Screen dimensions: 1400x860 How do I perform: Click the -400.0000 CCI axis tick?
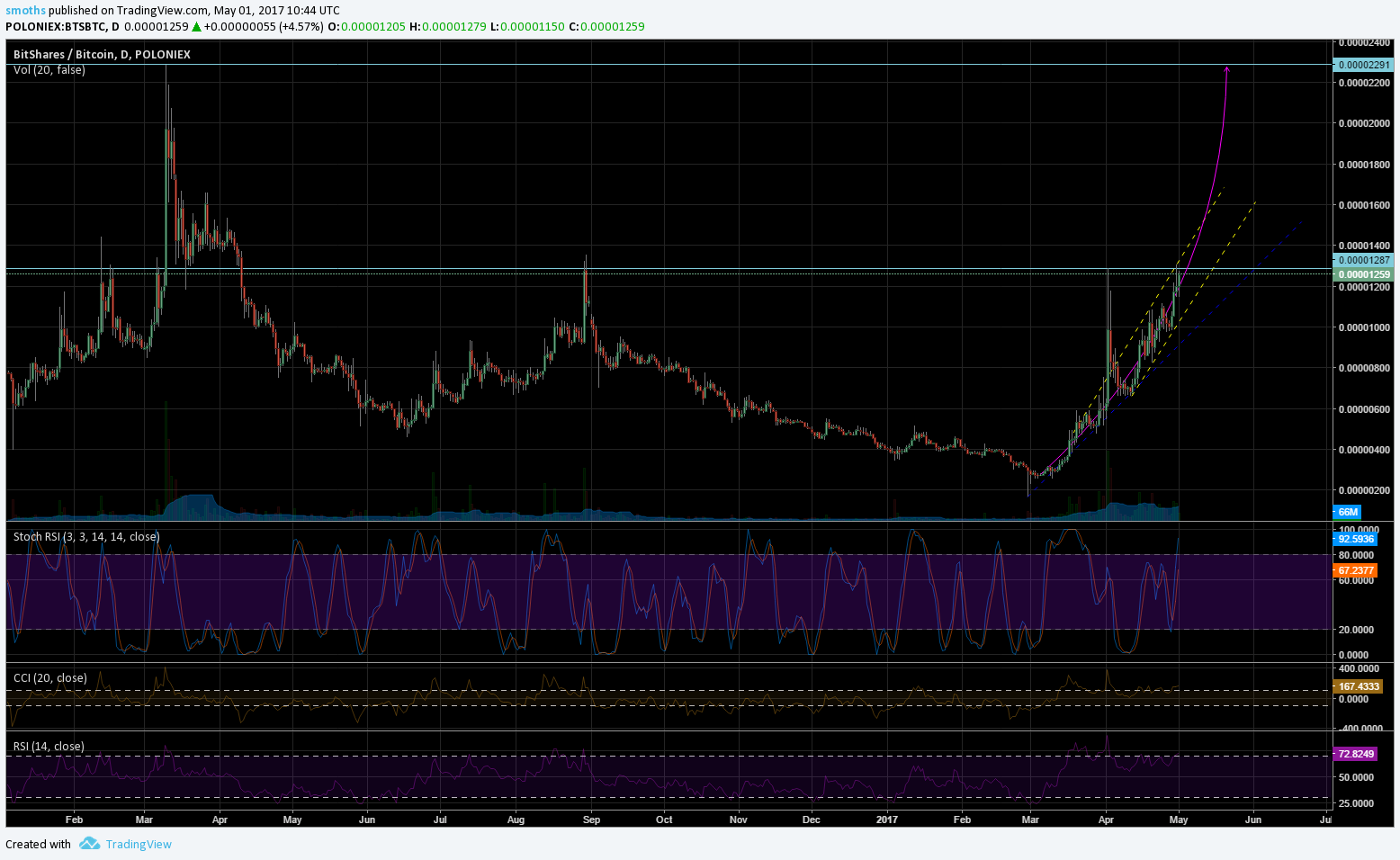[1359, 729]
